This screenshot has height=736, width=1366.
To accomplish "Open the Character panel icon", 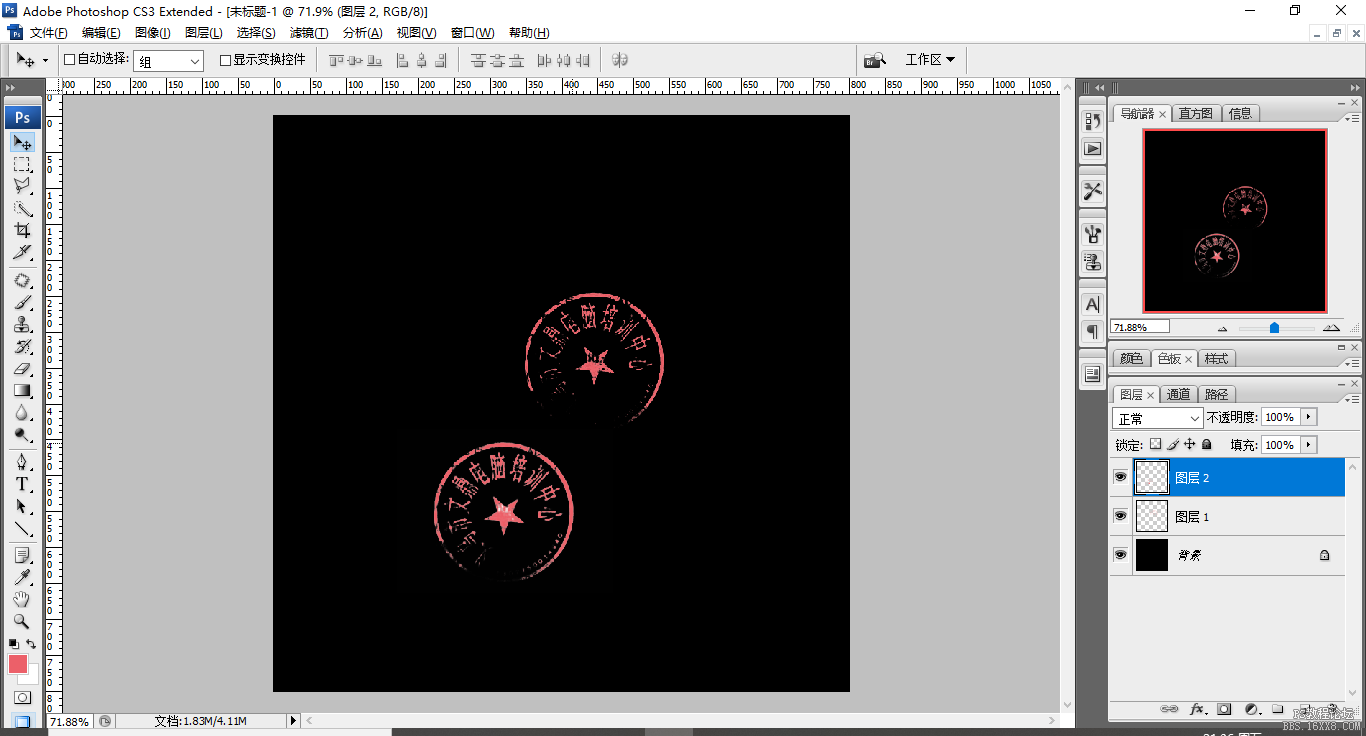I will coord(1093,304).
